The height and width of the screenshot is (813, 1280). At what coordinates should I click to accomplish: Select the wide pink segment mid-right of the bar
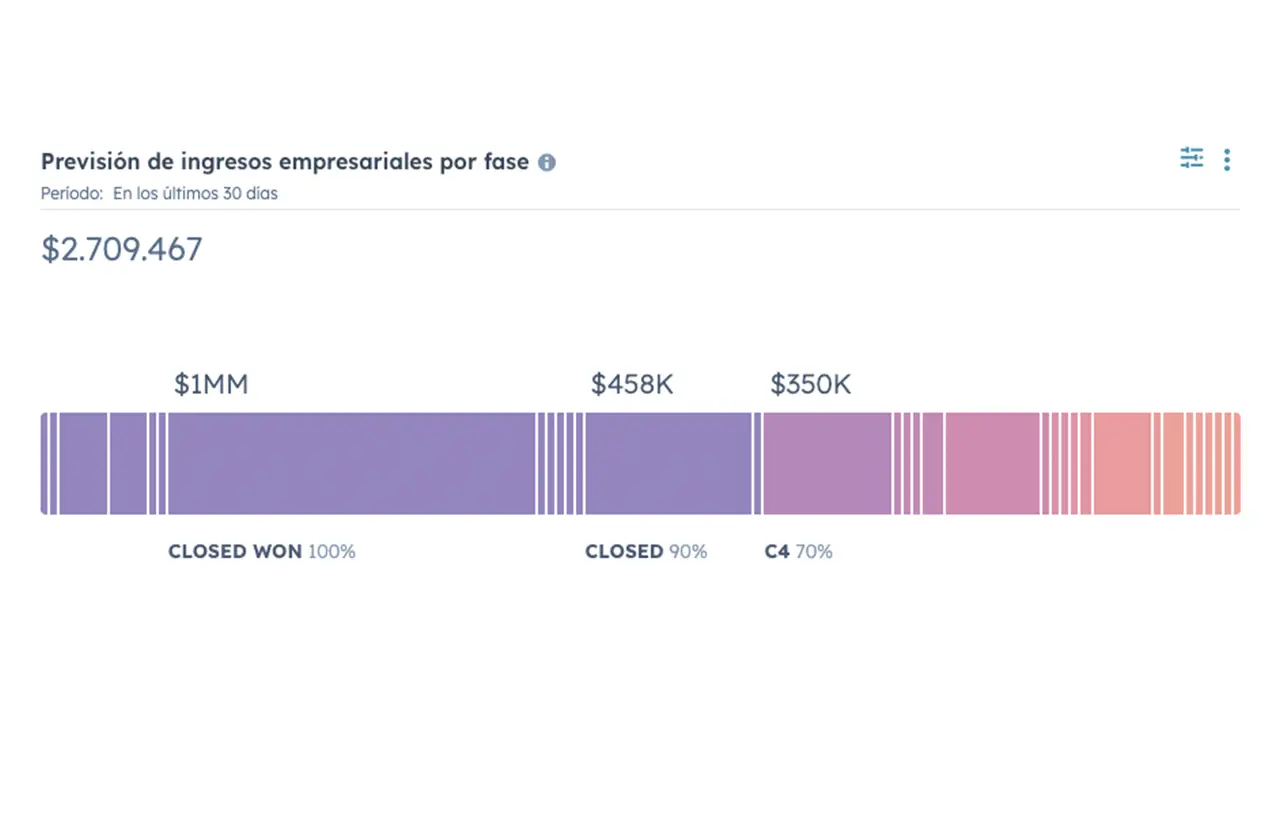(x=993, y=464)
